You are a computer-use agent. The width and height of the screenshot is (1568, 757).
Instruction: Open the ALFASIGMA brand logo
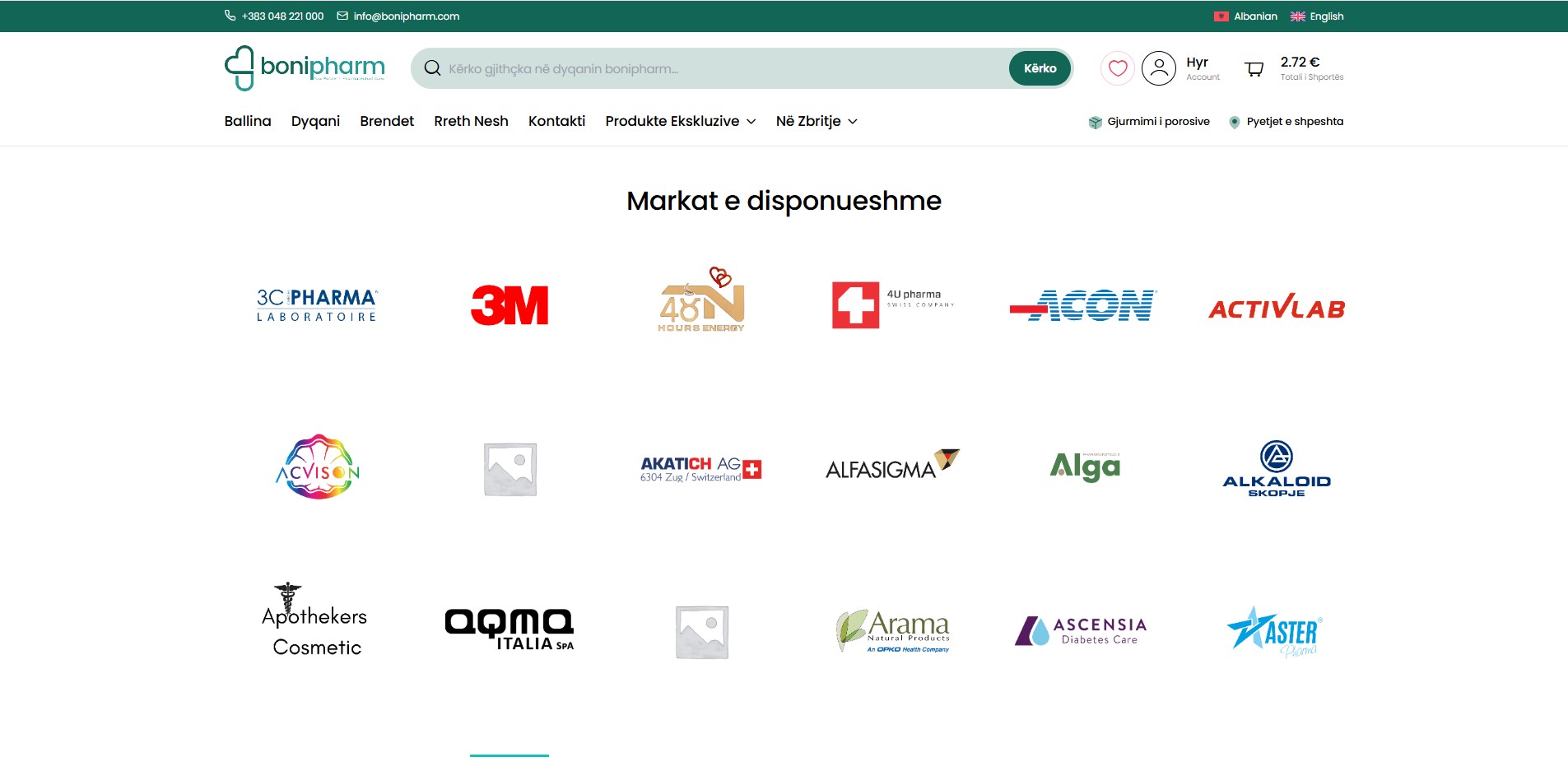893,465
